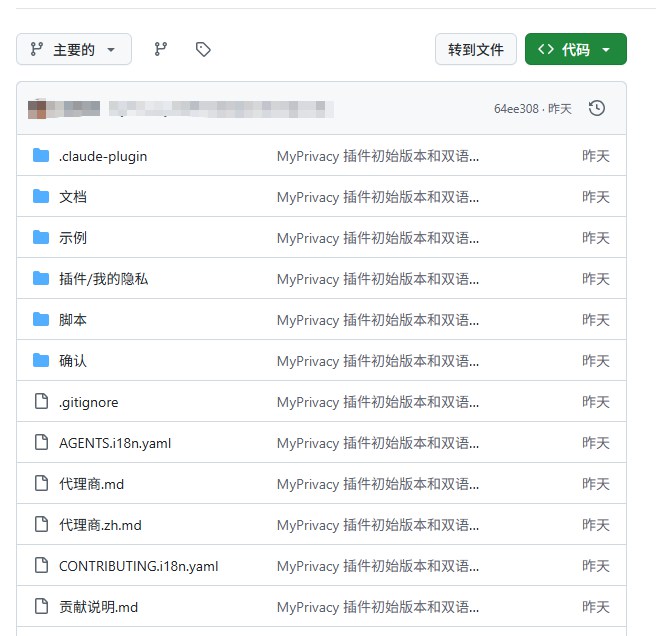Open commit message in 确认 row
The height and width of the screenshot is (636, 656).
pos(378,361)
